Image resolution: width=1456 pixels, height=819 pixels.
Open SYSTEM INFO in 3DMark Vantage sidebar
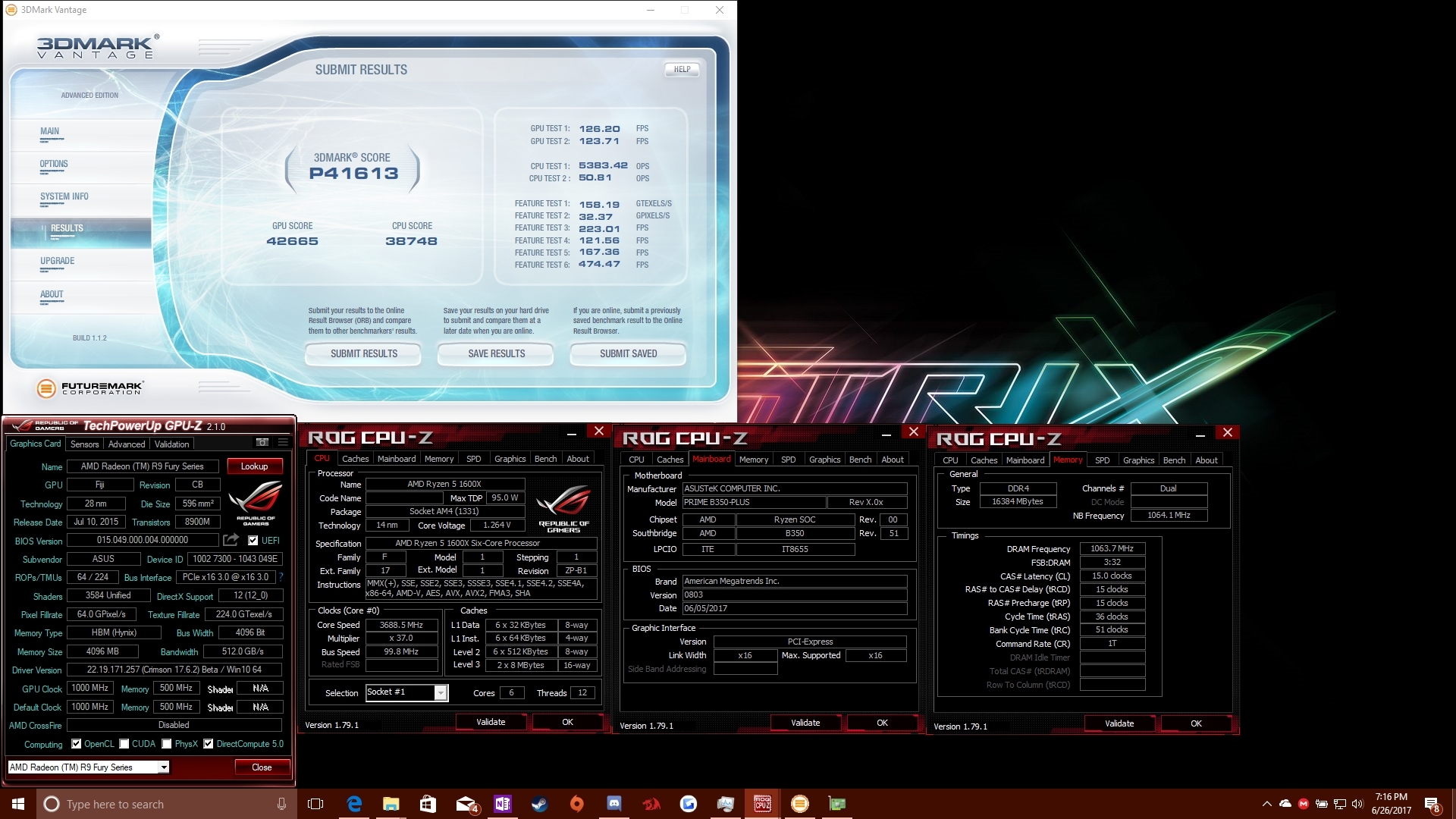[x=64, y=196]
